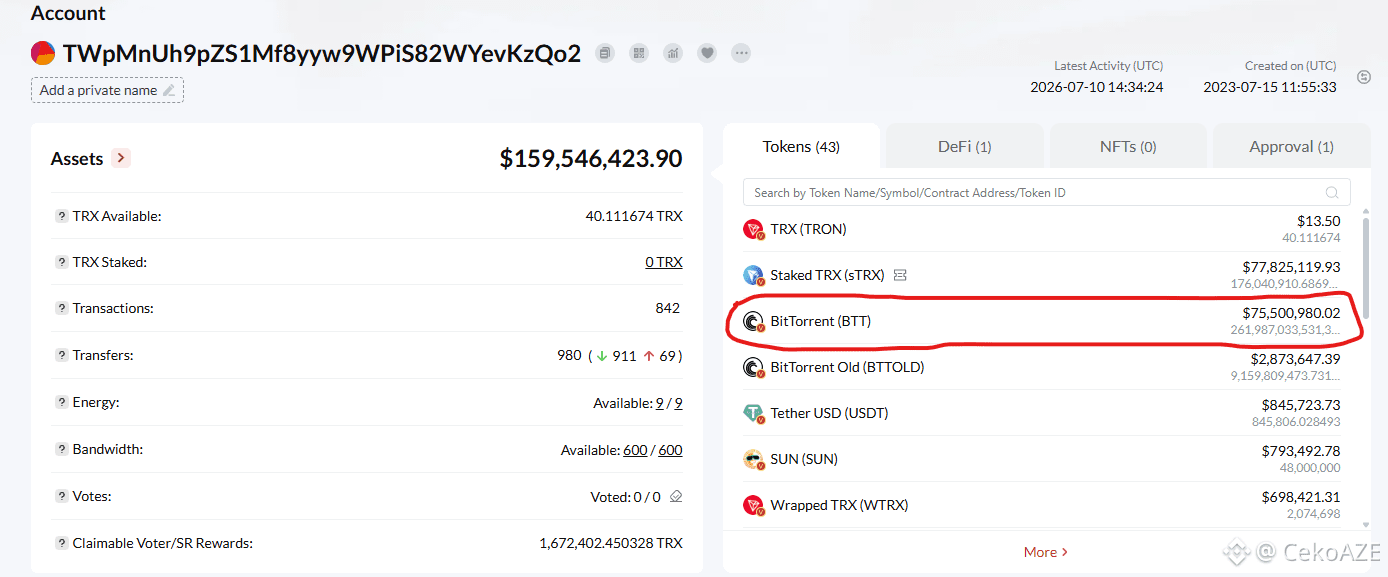Open the Staked TRX (sTRX) token name
The height and width of the screenshot is (577, 1388).
pyautogui.click(x=827, y=275)
